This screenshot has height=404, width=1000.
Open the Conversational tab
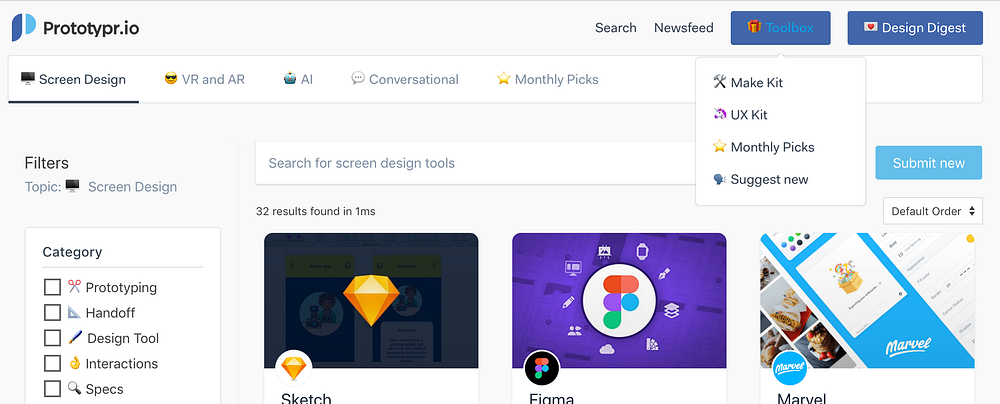(405, 80)
